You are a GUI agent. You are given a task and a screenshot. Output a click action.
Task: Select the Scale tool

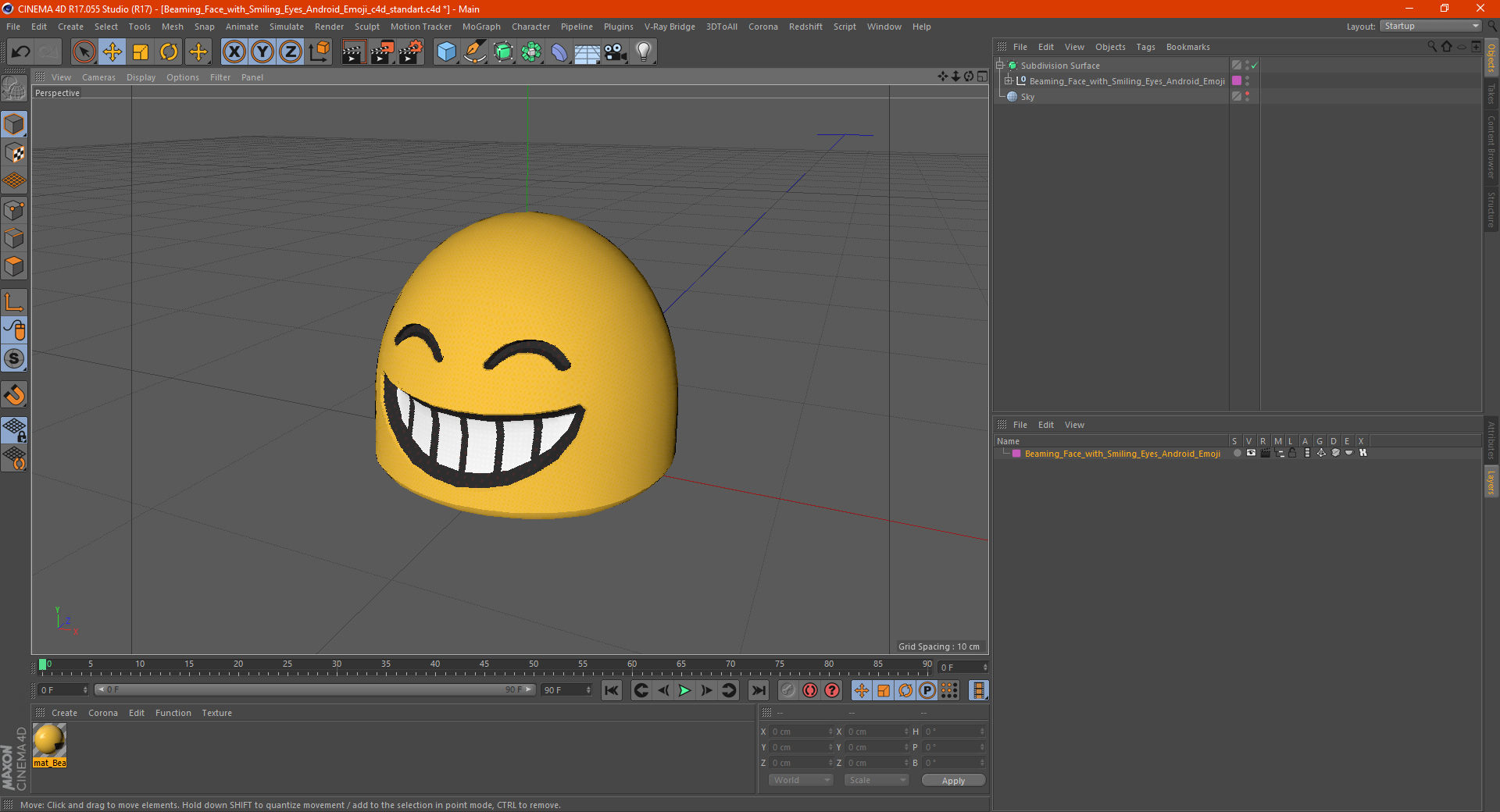(x=141, y=52)
